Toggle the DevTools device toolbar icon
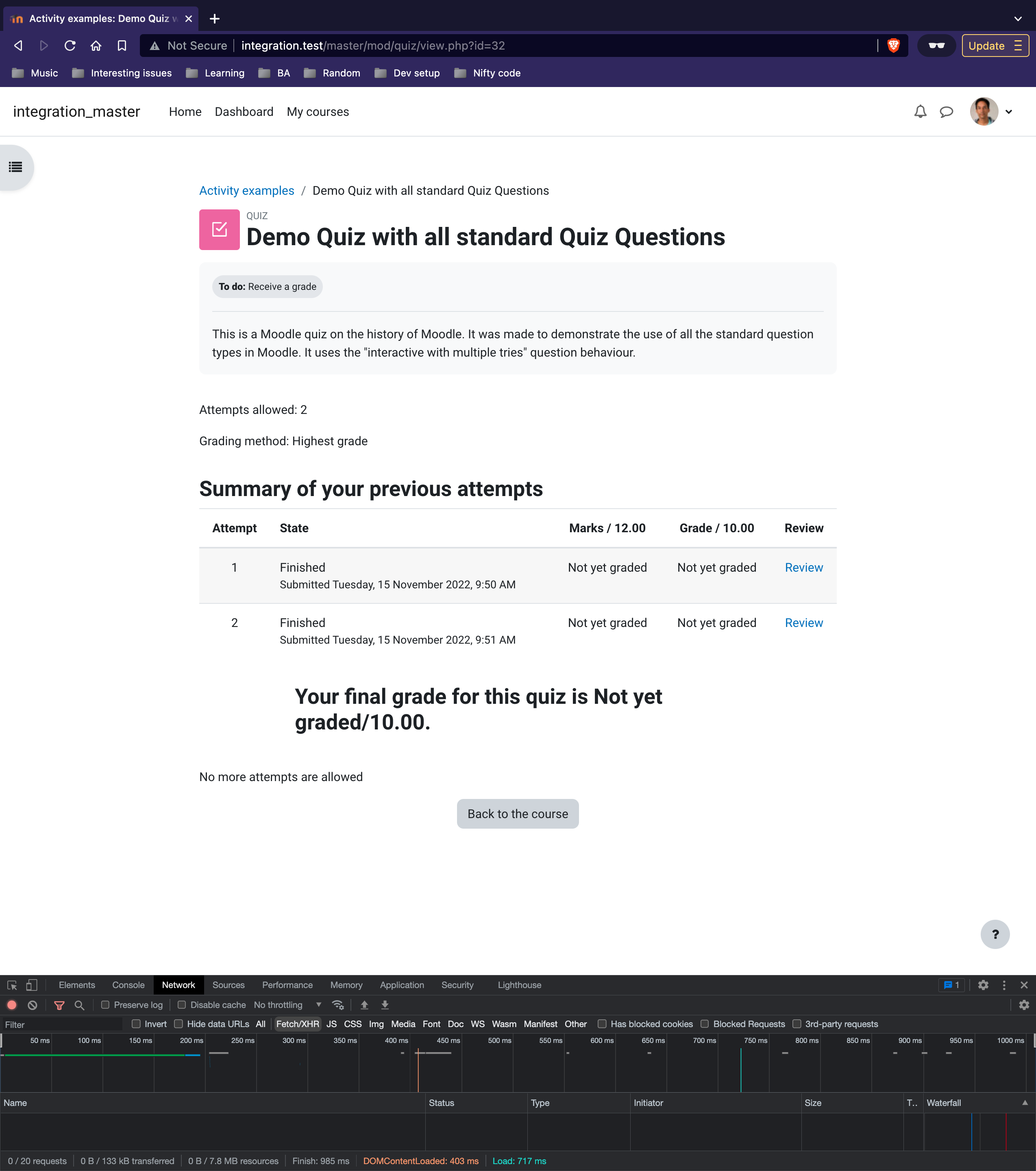The image size is (1036, 1171). (x=32, y=985)
